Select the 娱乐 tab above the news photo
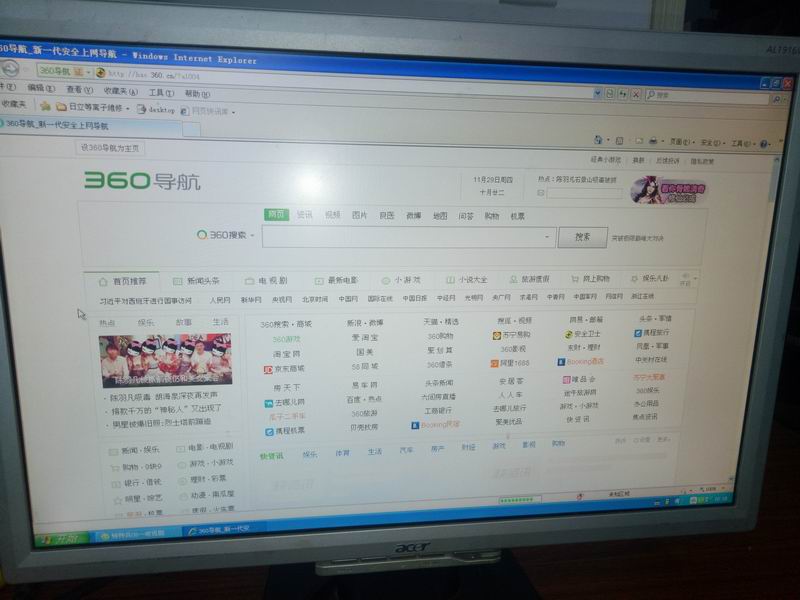The width and height of the screenshot is (800, 600). 145,322
